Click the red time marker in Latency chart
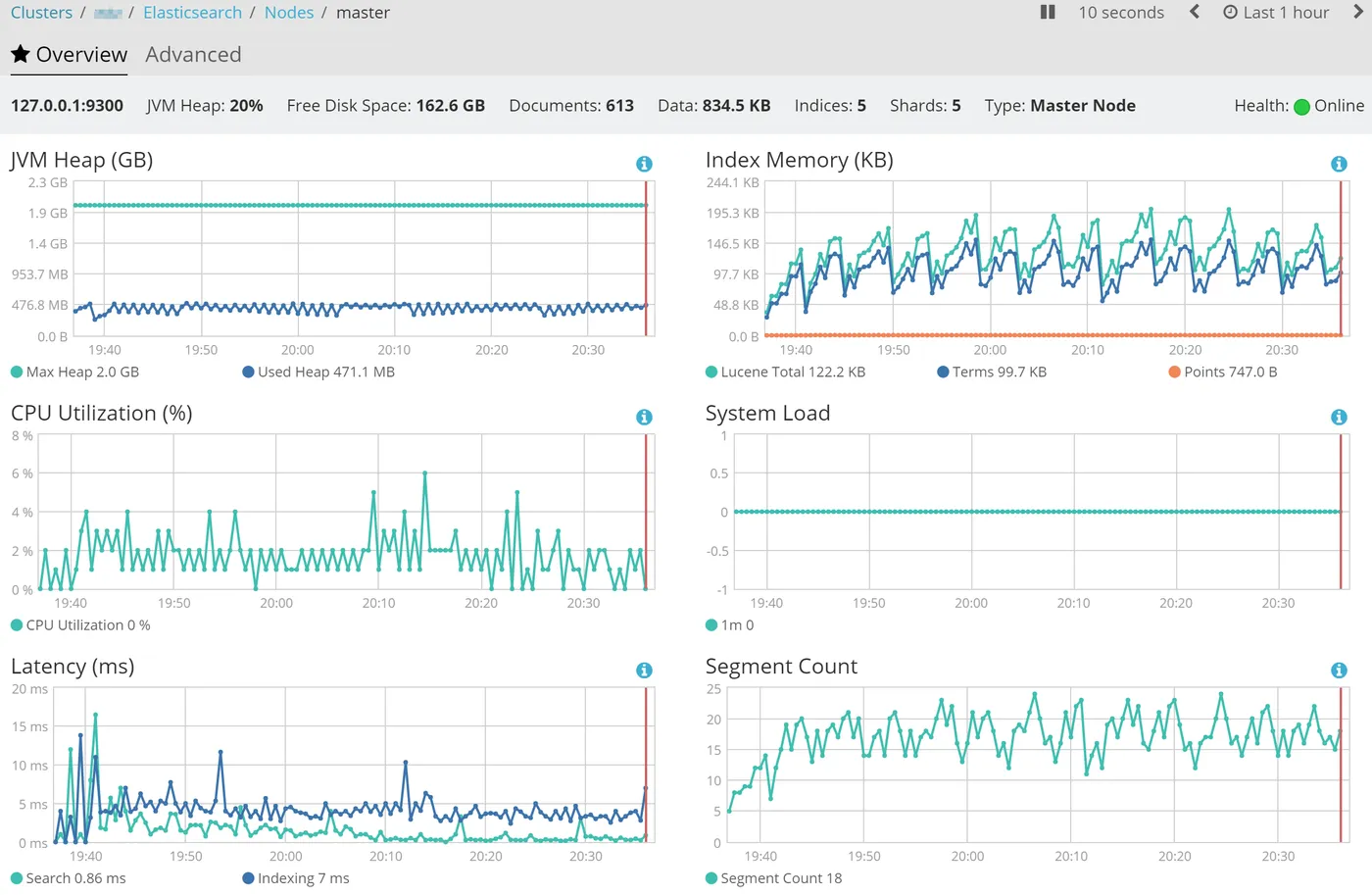This screenshot has height=895, width=1372. tap(646, 765)
